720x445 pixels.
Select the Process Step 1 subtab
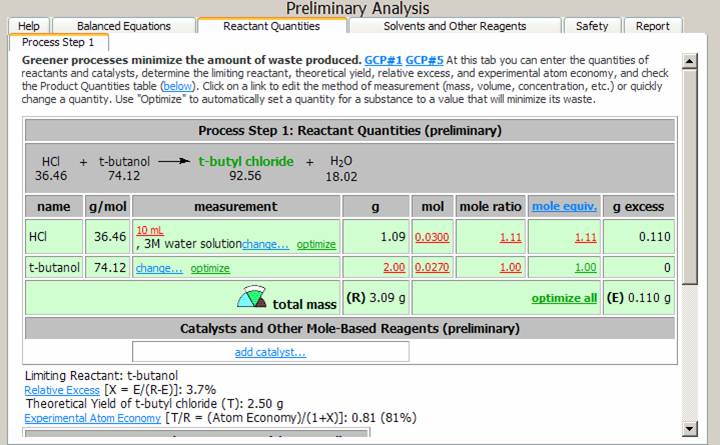[x=57, y=42]
